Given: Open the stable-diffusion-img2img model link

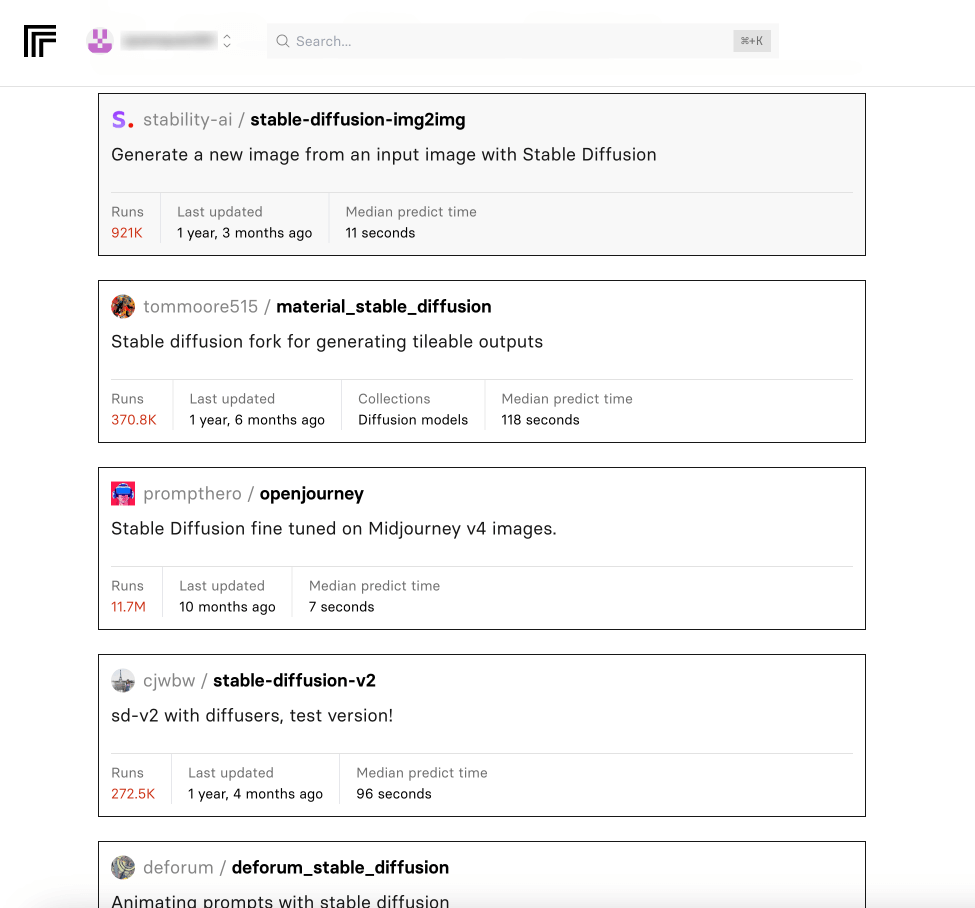Looking at the screenshot, I should click(x=357, y=120).
